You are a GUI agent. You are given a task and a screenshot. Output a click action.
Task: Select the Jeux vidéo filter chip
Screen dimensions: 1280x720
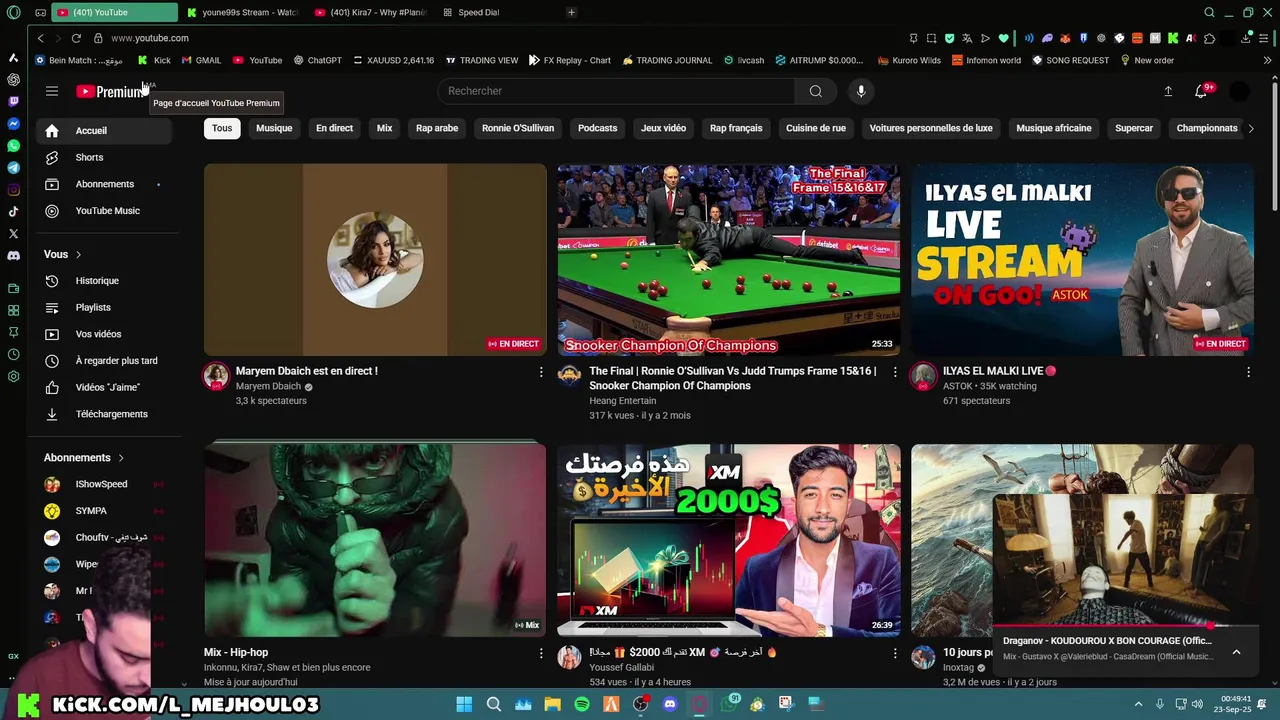[663, 128]
